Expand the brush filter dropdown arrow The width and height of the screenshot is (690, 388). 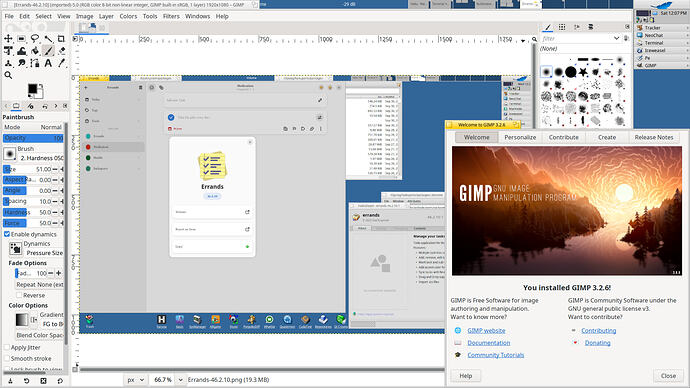click(616, 39)
